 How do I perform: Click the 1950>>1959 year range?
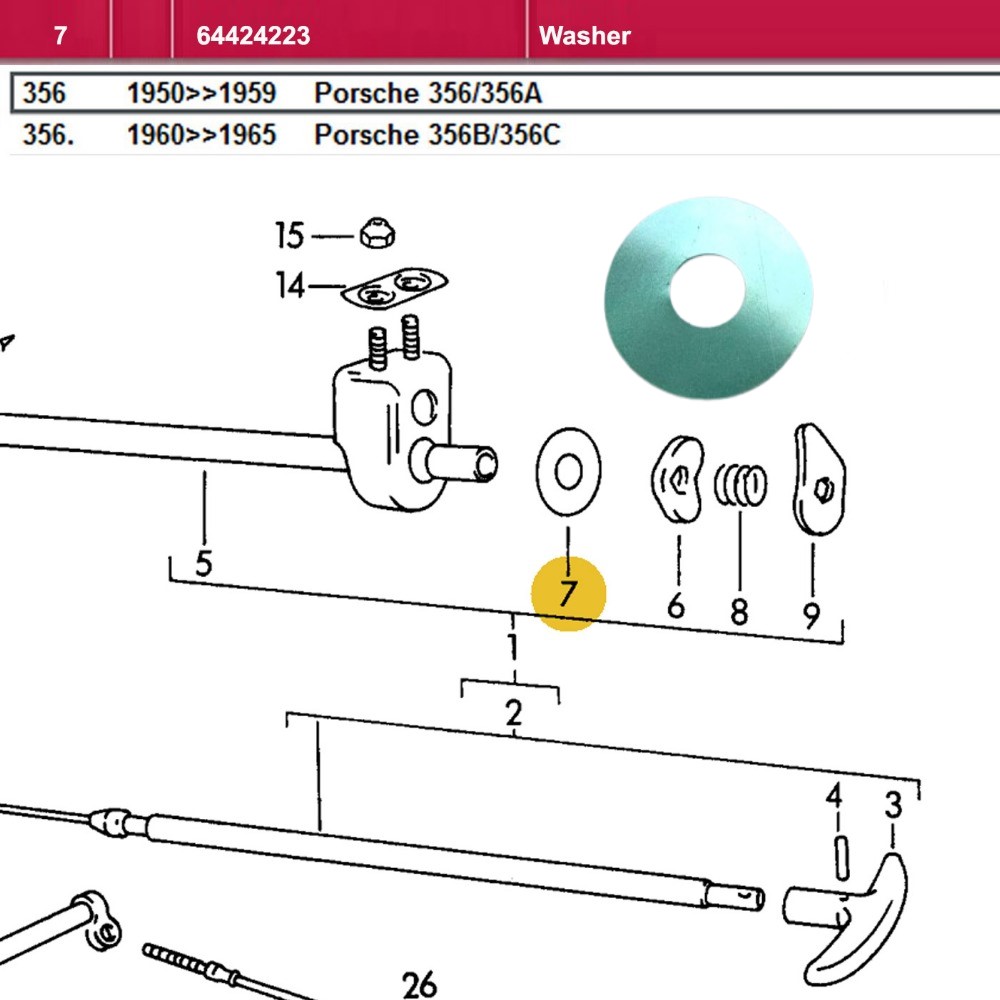point(201,93)
